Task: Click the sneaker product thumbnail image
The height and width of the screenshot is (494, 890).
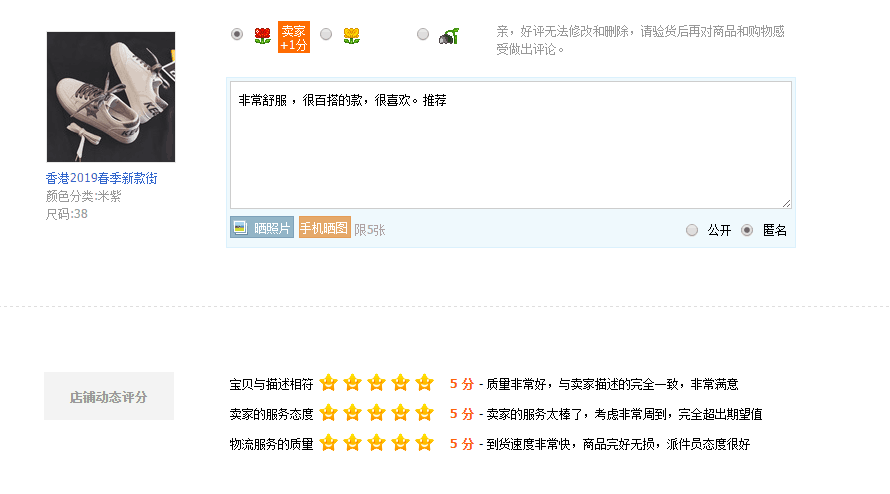Action: point(111,97)
